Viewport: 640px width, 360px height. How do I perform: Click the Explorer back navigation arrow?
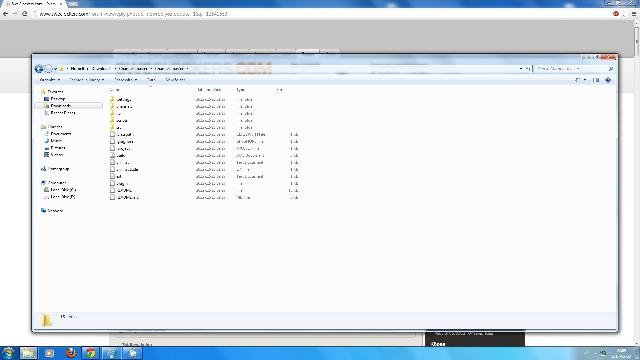click(x=39, y=69)
